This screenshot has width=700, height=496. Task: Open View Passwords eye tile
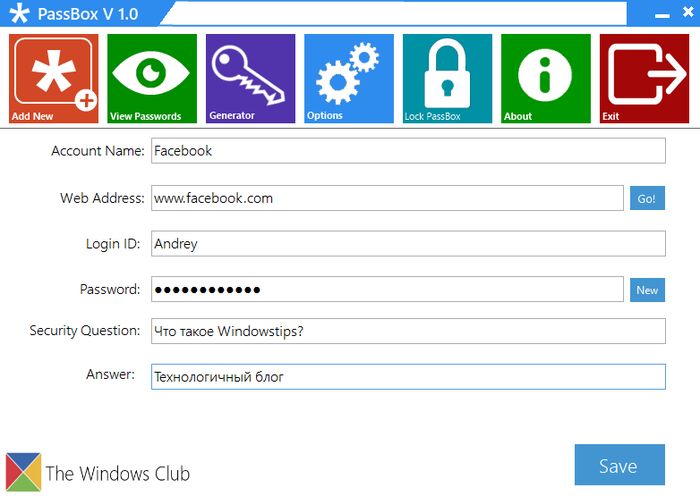(x=152, y=79)
